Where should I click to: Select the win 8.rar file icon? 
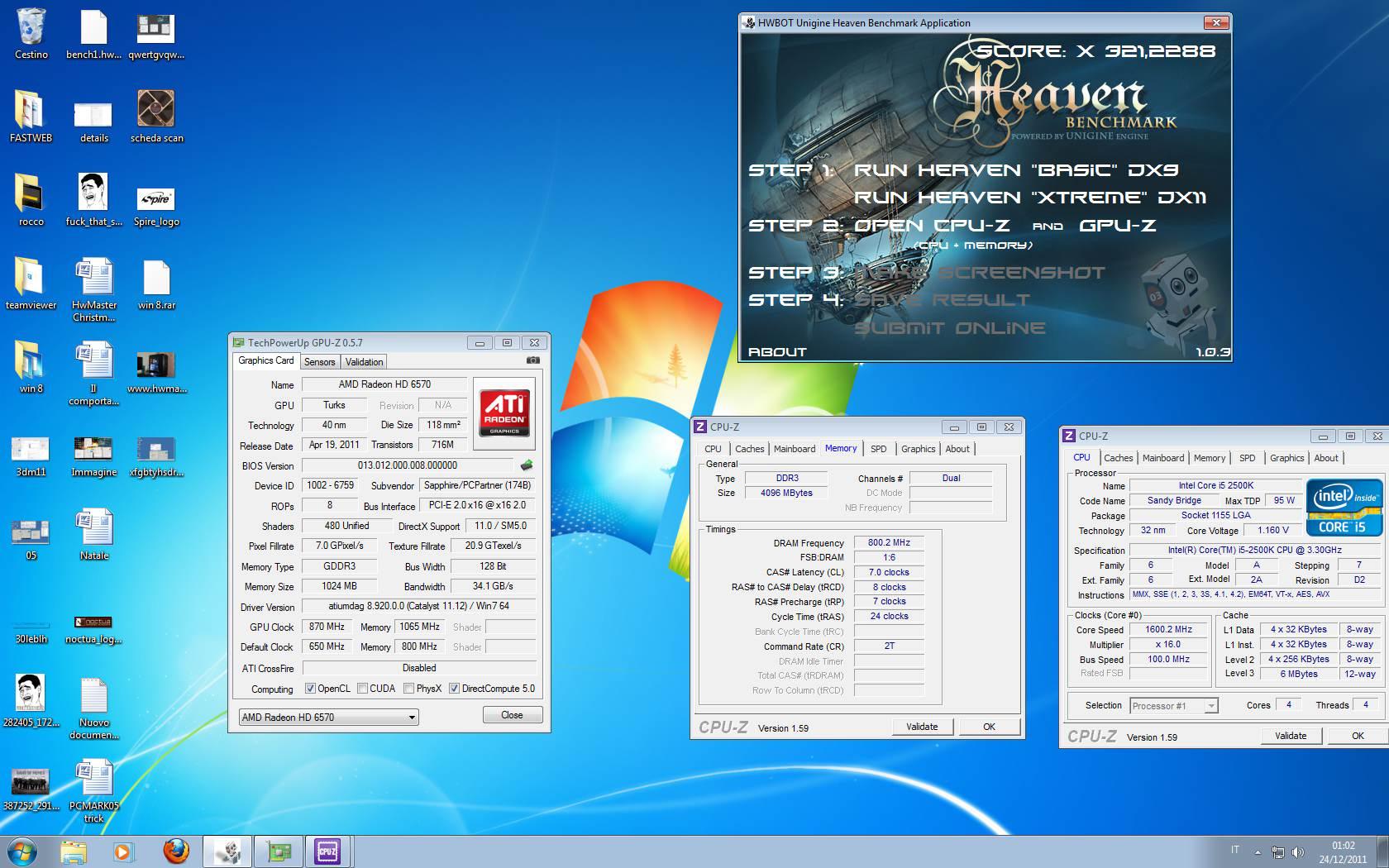point(156,284)
